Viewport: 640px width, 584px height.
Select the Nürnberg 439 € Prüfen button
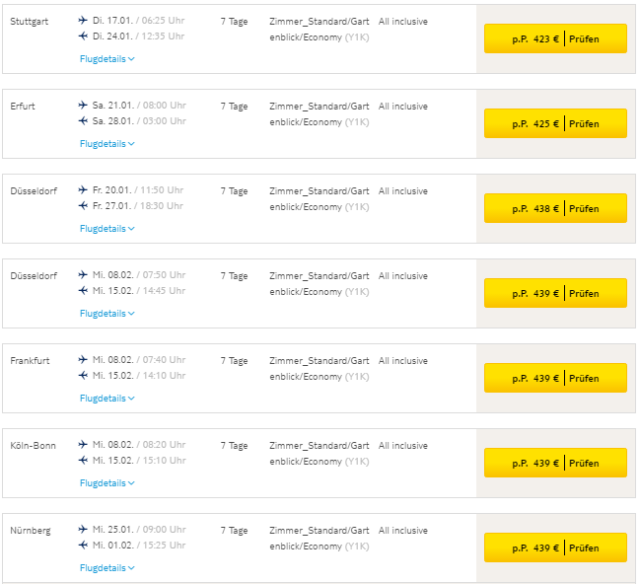click(x=555, y=548)
